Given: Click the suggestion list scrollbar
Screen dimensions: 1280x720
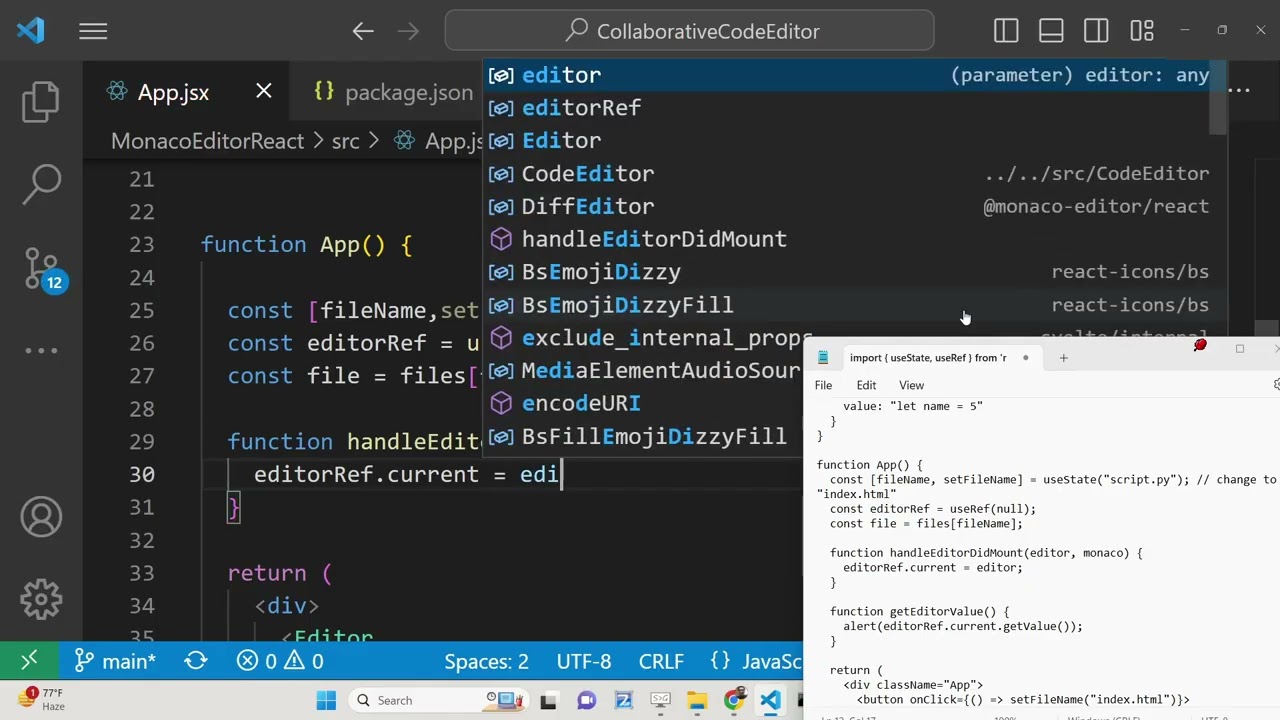Looking at the screenshot, I should click(x=1218, y=96).
